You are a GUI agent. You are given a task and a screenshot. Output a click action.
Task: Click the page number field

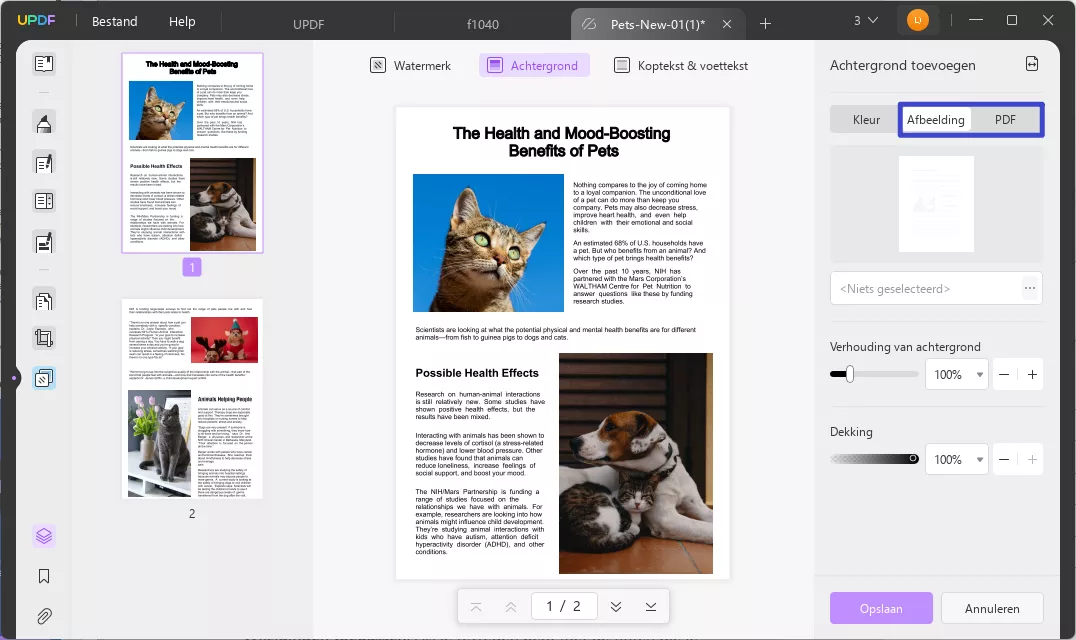coord(563,606)
